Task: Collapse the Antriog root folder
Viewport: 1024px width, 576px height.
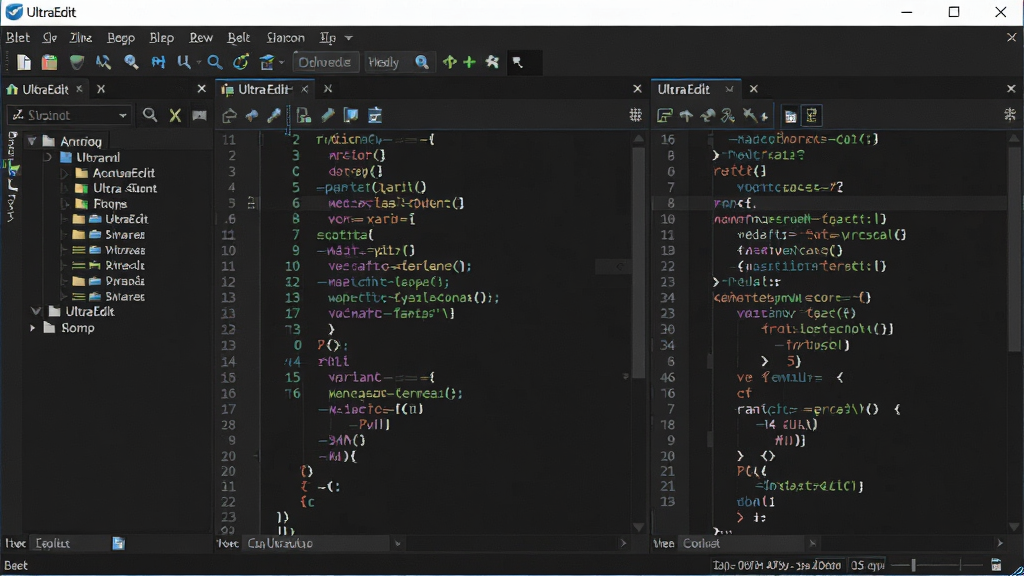Action: click(32, 141)
